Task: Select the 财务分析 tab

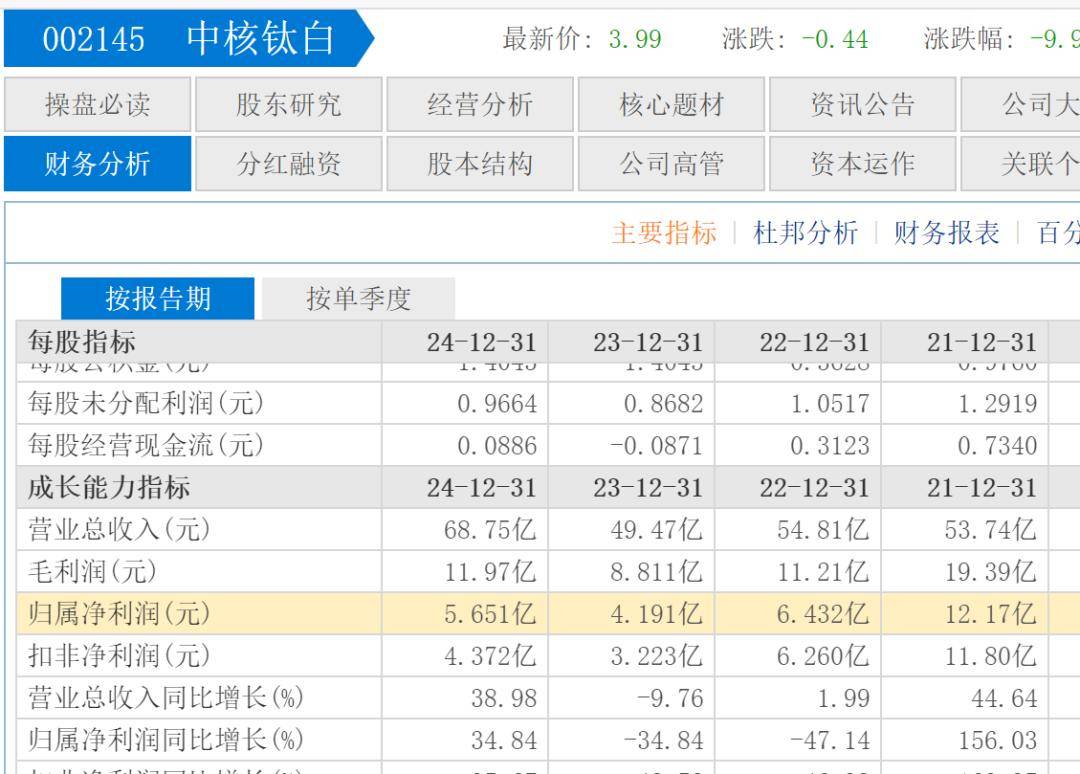Action: pos(97,164)
